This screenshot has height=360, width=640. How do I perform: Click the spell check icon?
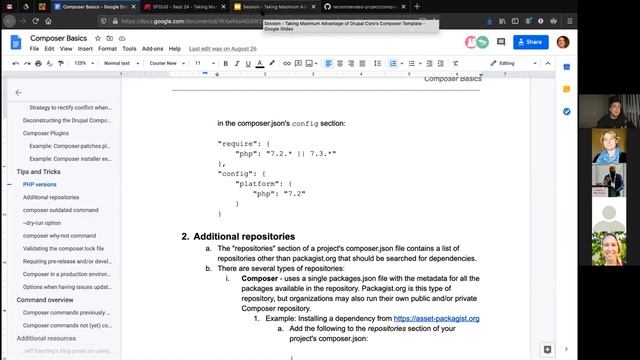coord(49,63)
